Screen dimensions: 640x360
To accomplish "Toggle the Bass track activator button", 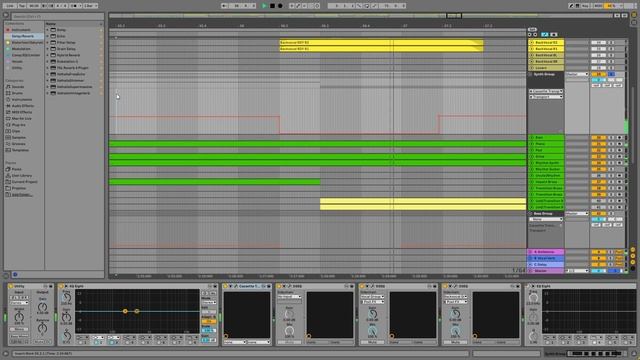I will tap(598, 138).
